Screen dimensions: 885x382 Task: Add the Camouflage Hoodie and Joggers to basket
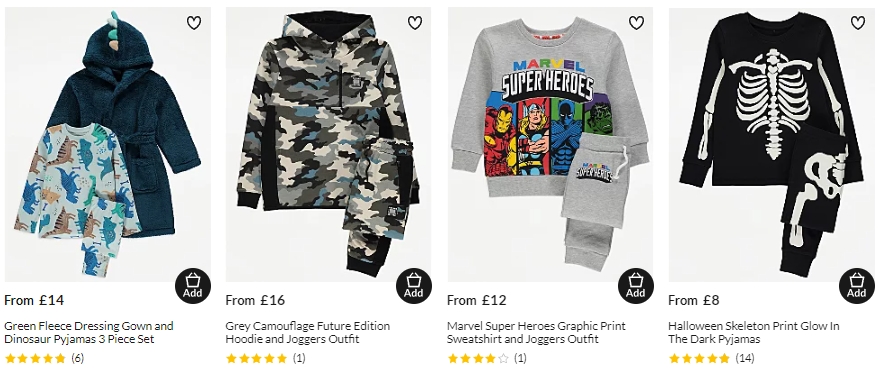pos(414,286)
